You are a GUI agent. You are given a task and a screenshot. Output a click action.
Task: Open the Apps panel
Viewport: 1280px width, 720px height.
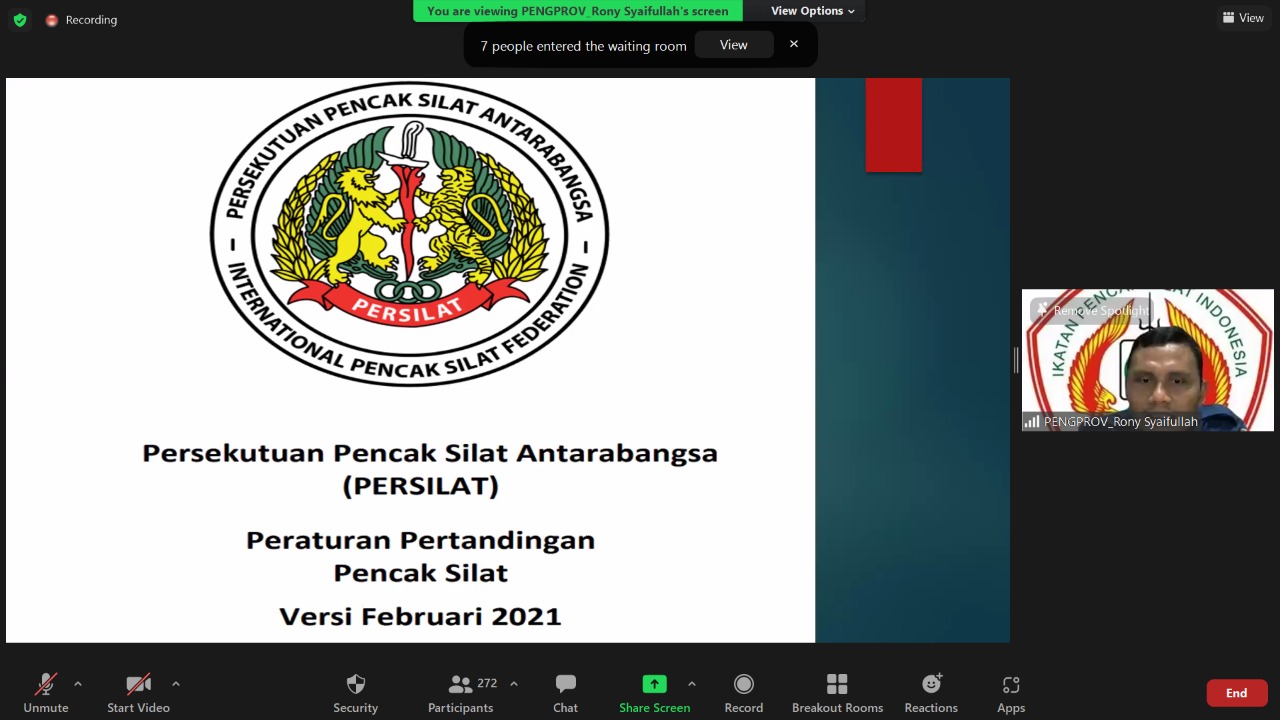coord(1011,692)
